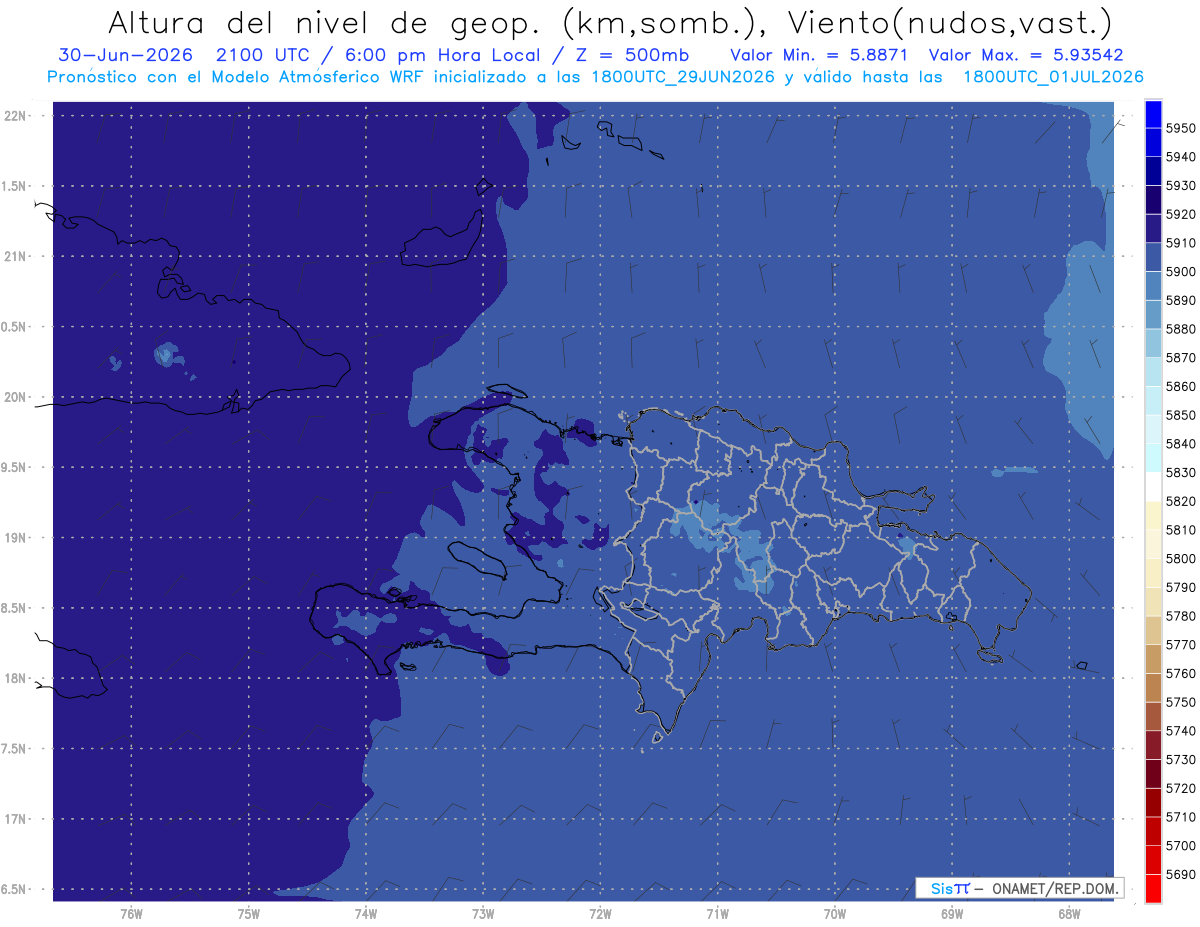Click 'Valor Min. = 5.8871' text
The width and height of the screenshot is (1200, 927).
819,55
